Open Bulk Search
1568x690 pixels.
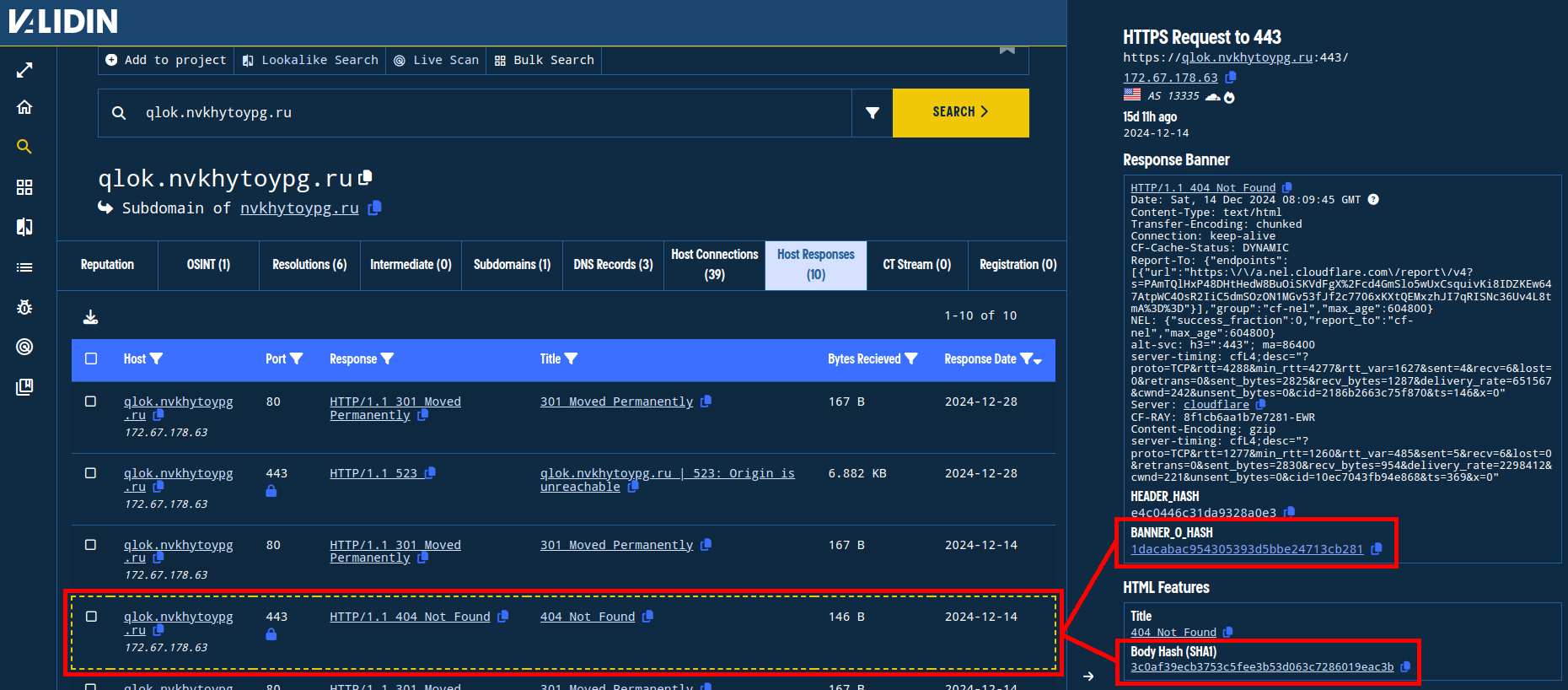coord(544,60)
